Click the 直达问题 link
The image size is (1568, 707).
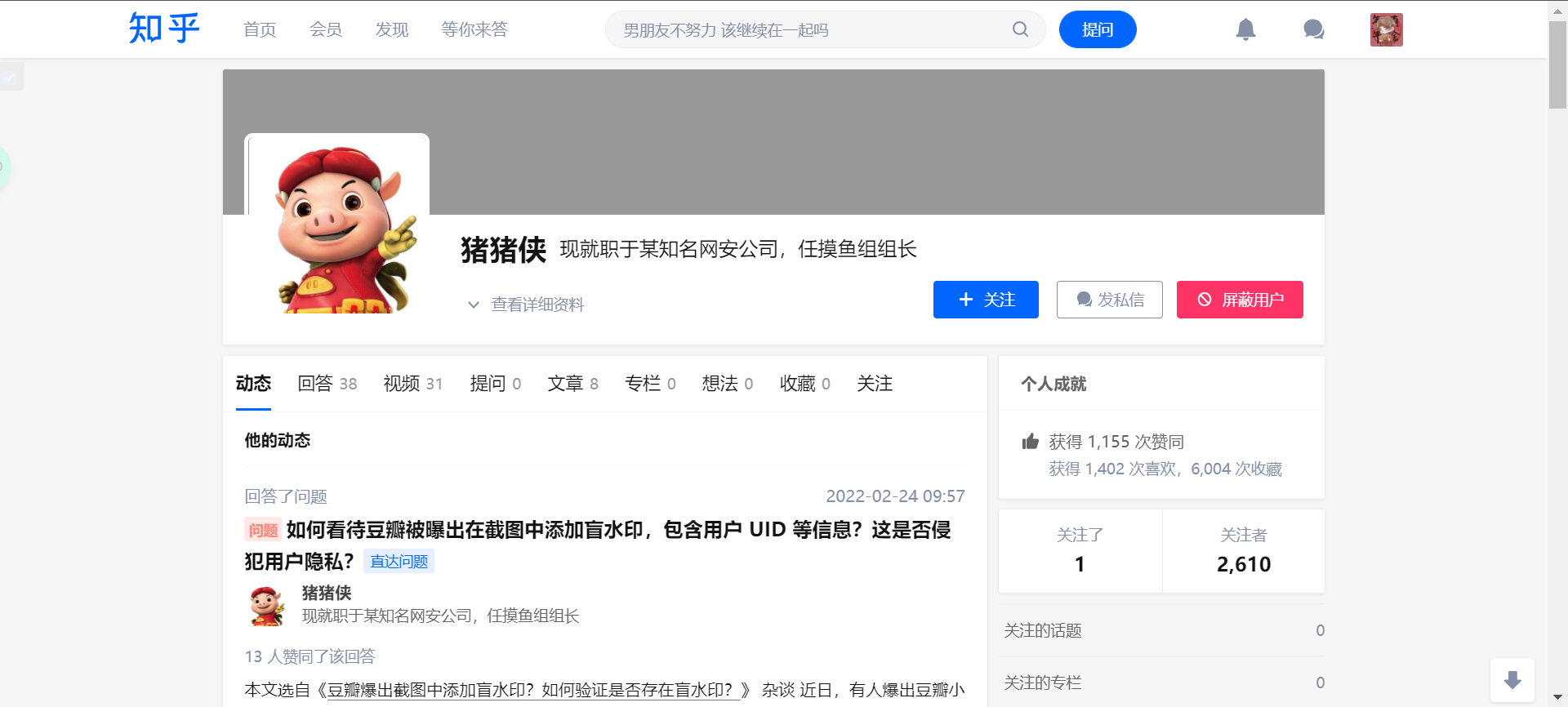pyautogui.click(x=399, y=562)
